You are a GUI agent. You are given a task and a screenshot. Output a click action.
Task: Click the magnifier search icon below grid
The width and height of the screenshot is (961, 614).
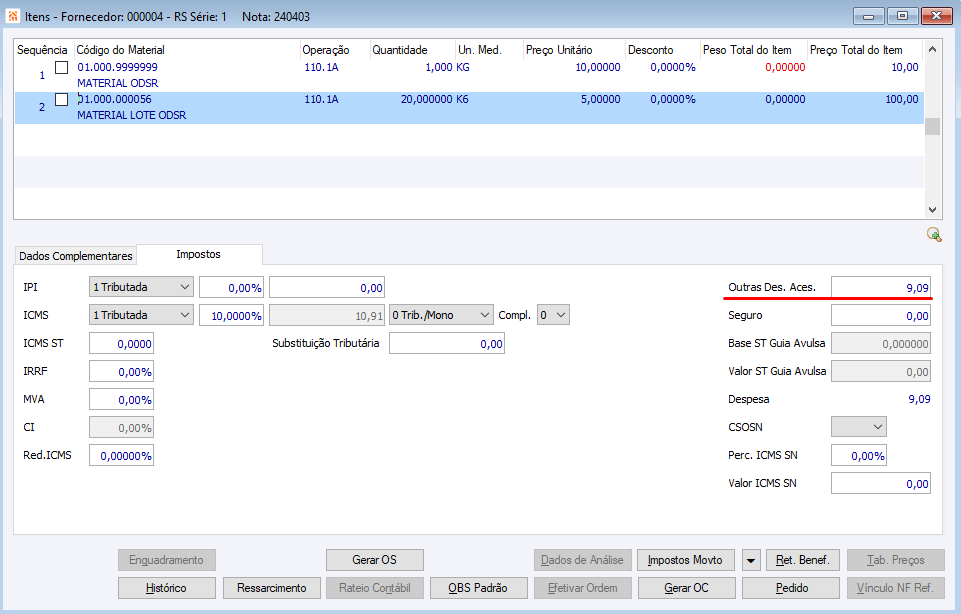[934, 235]
